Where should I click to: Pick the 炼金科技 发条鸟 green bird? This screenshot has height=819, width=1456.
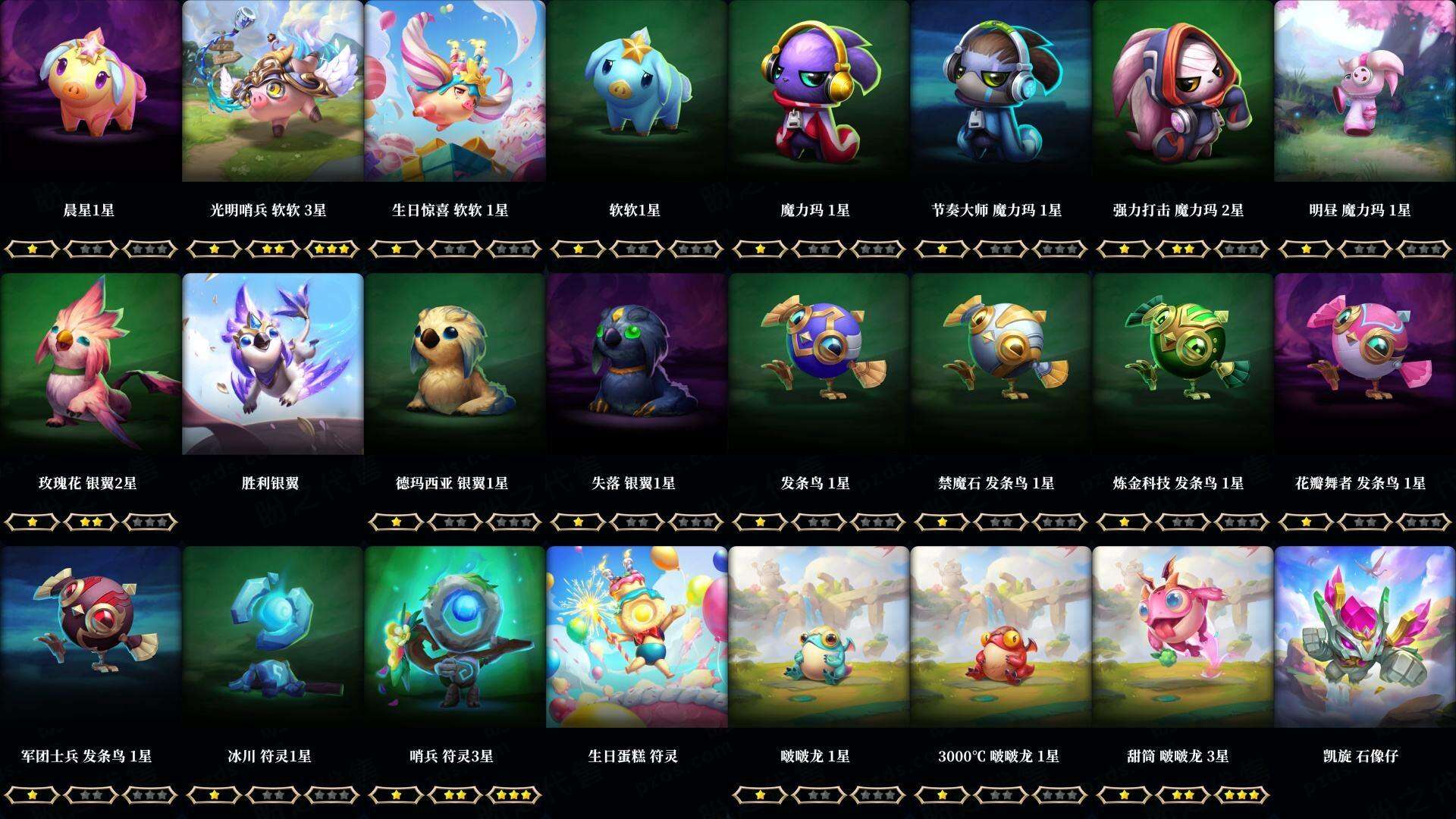coord(1182,364)
